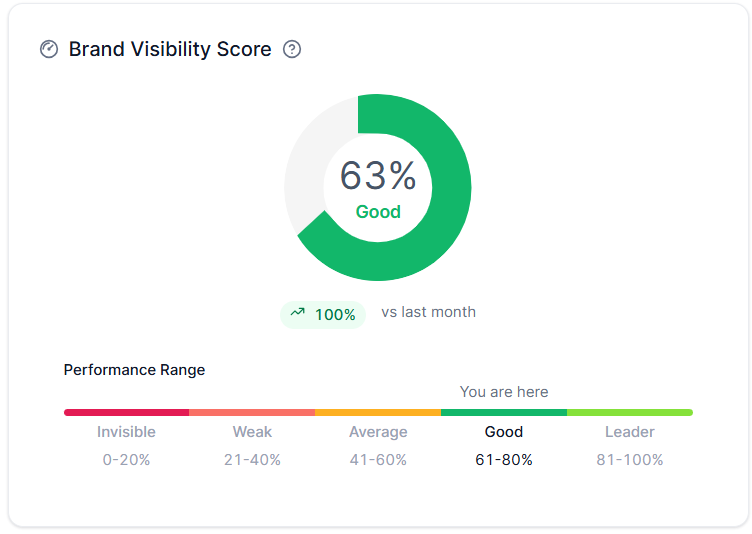Click the Leader range label
This screenshot has width=752, height=534.
coord(630,432)
